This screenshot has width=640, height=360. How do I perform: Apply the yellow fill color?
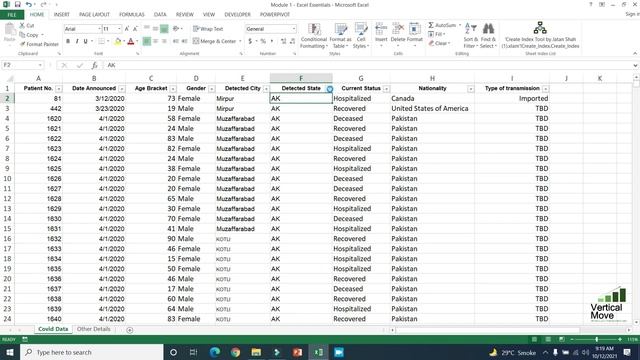[118, 41]
